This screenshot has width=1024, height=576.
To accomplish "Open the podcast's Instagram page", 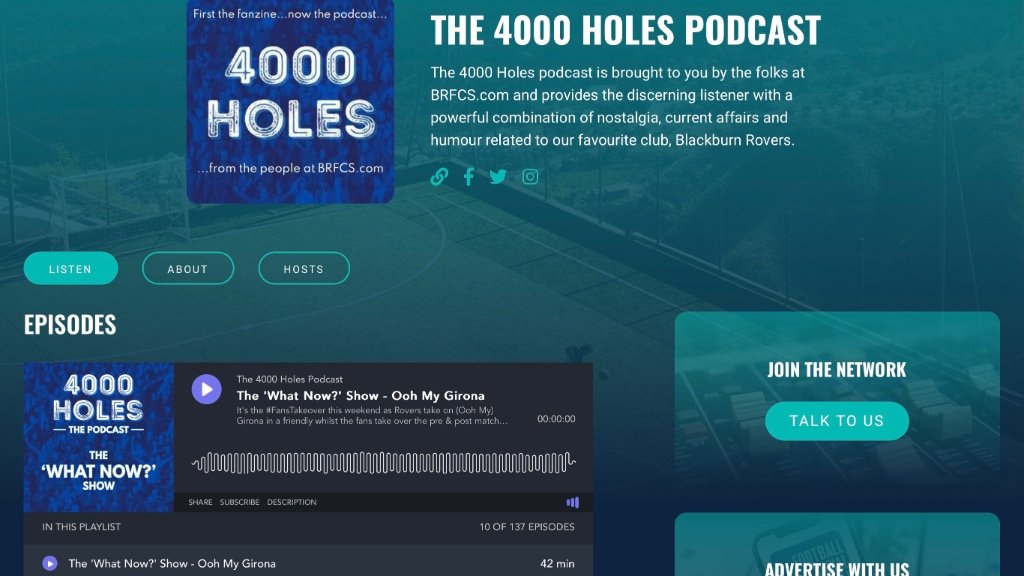I will coord(530,177).
